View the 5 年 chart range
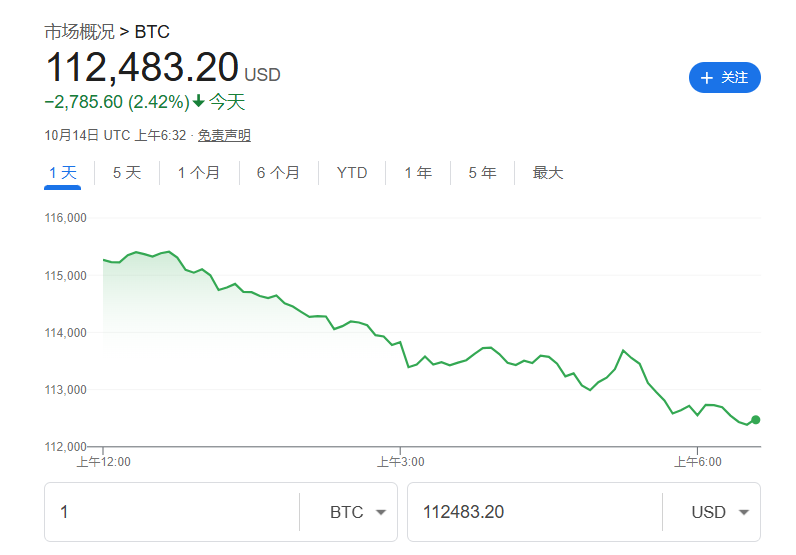The height and width of the screenshot is (555, 796). [482, 173]
